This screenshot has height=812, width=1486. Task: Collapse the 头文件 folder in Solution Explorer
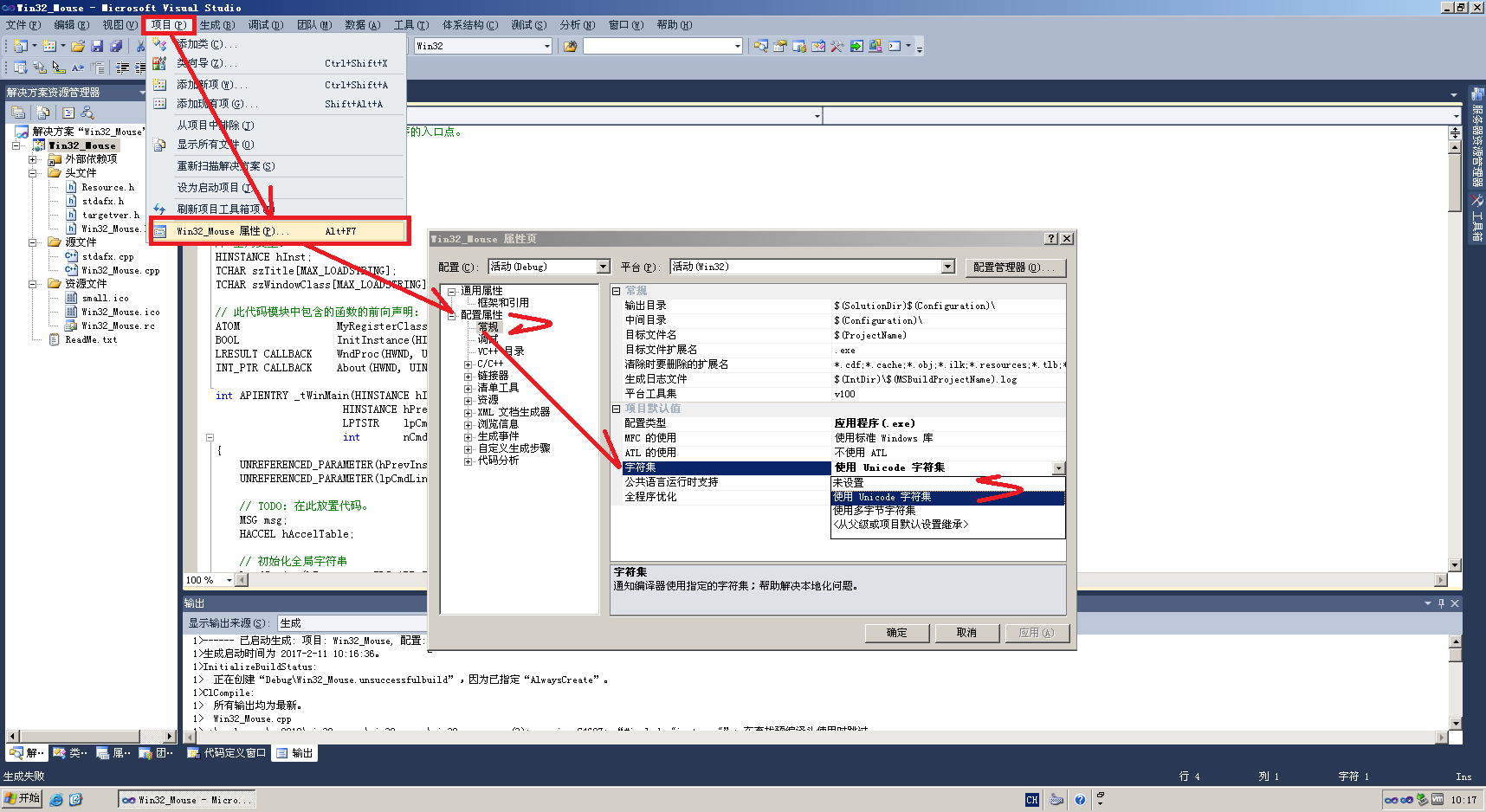(33, 173)
